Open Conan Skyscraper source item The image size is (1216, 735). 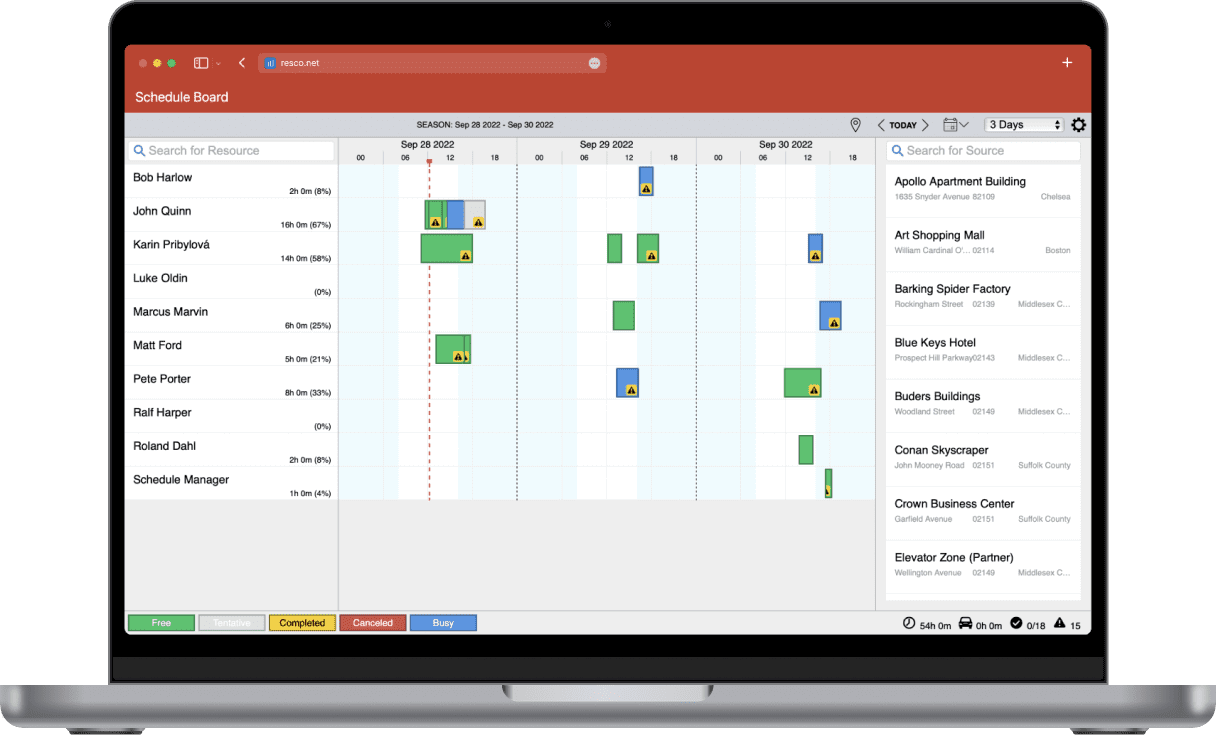click(x=984, y=459)
